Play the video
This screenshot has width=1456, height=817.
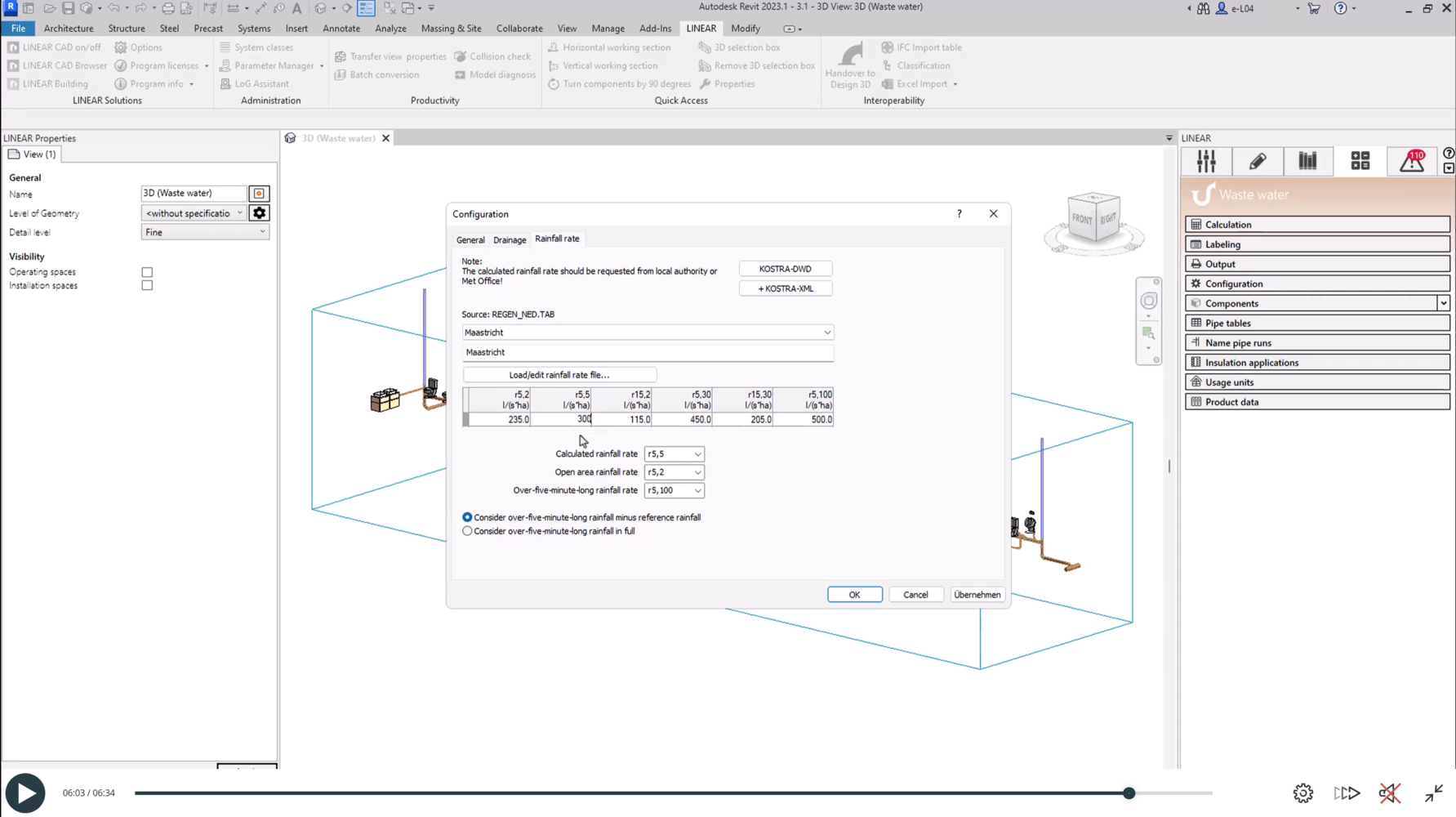[x=25, y=792]
